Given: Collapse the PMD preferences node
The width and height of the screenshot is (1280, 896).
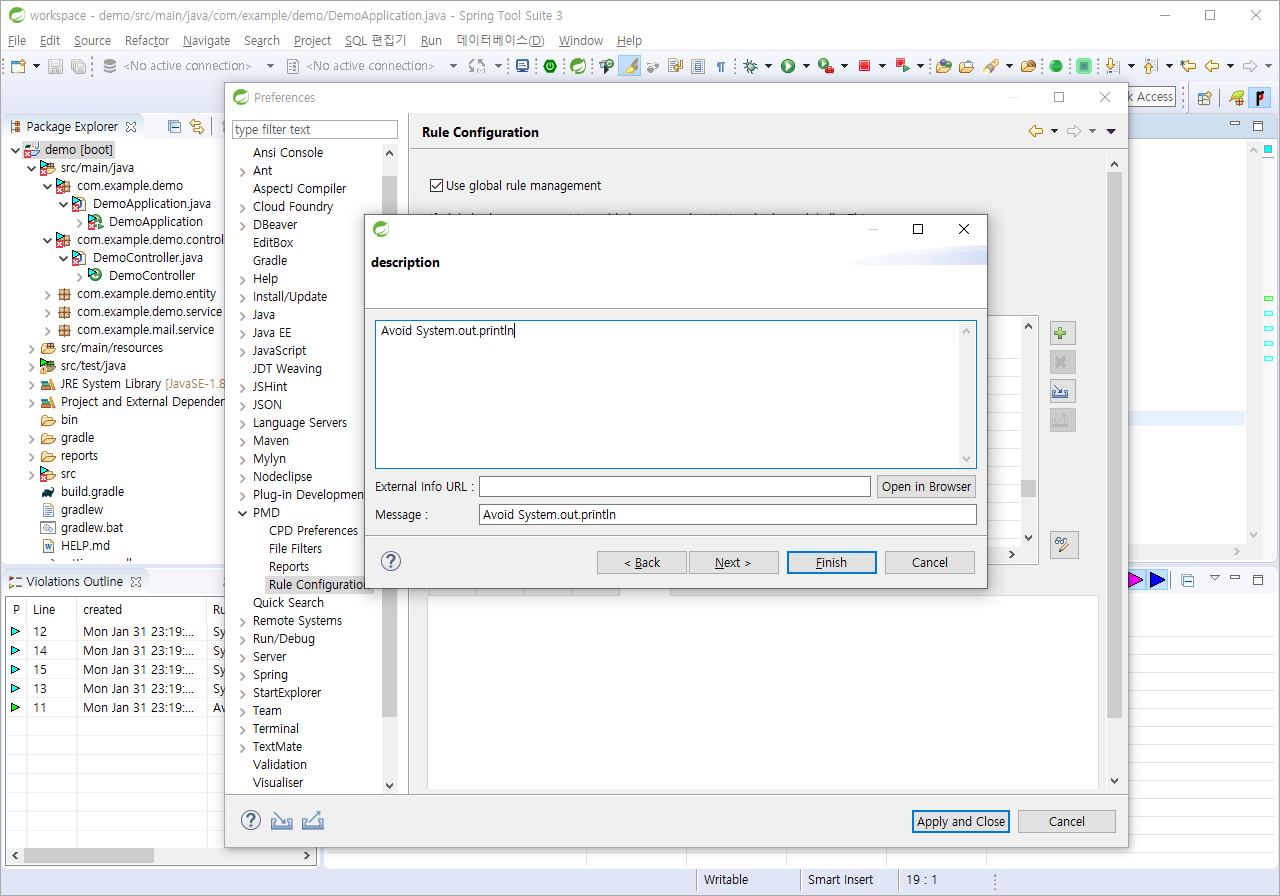Looking at the screenshot, I should tap(242, 513).
